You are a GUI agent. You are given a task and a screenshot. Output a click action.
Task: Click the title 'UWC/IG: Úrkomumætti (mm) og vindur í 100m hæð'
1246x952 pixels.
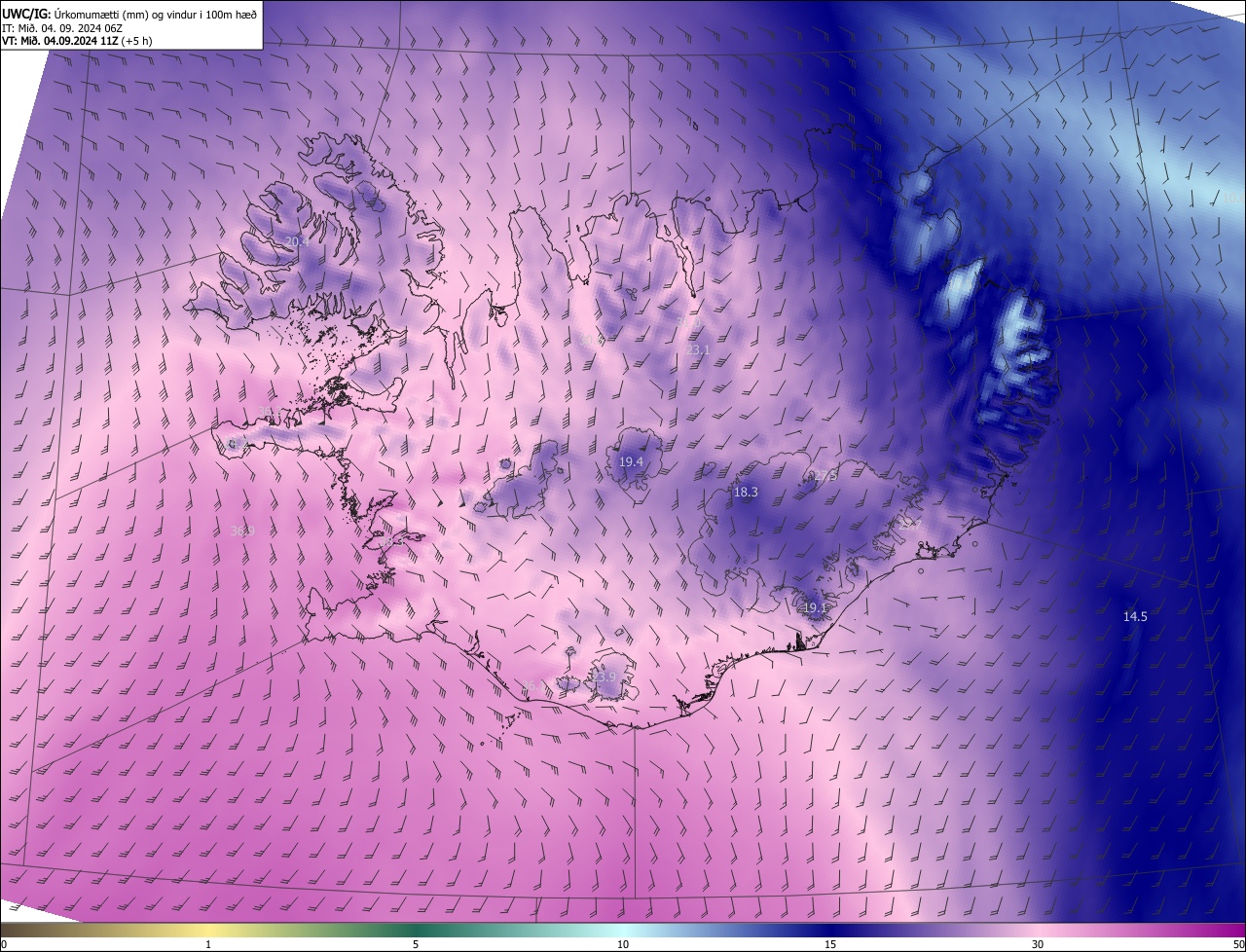click(x=129, y=13)
